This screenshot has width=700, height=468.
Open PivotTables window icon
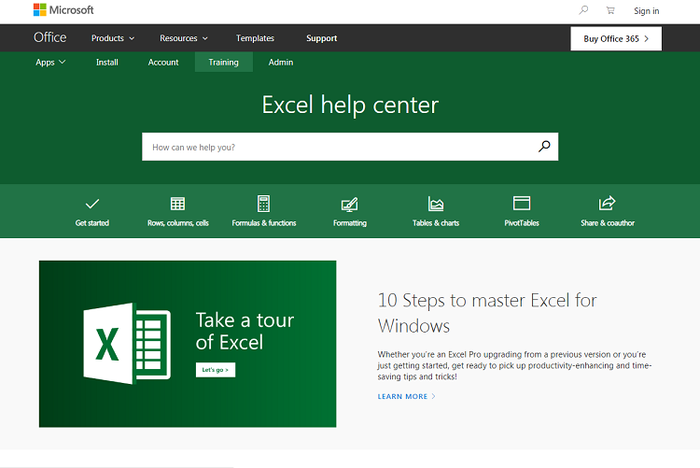pos(521,203)
